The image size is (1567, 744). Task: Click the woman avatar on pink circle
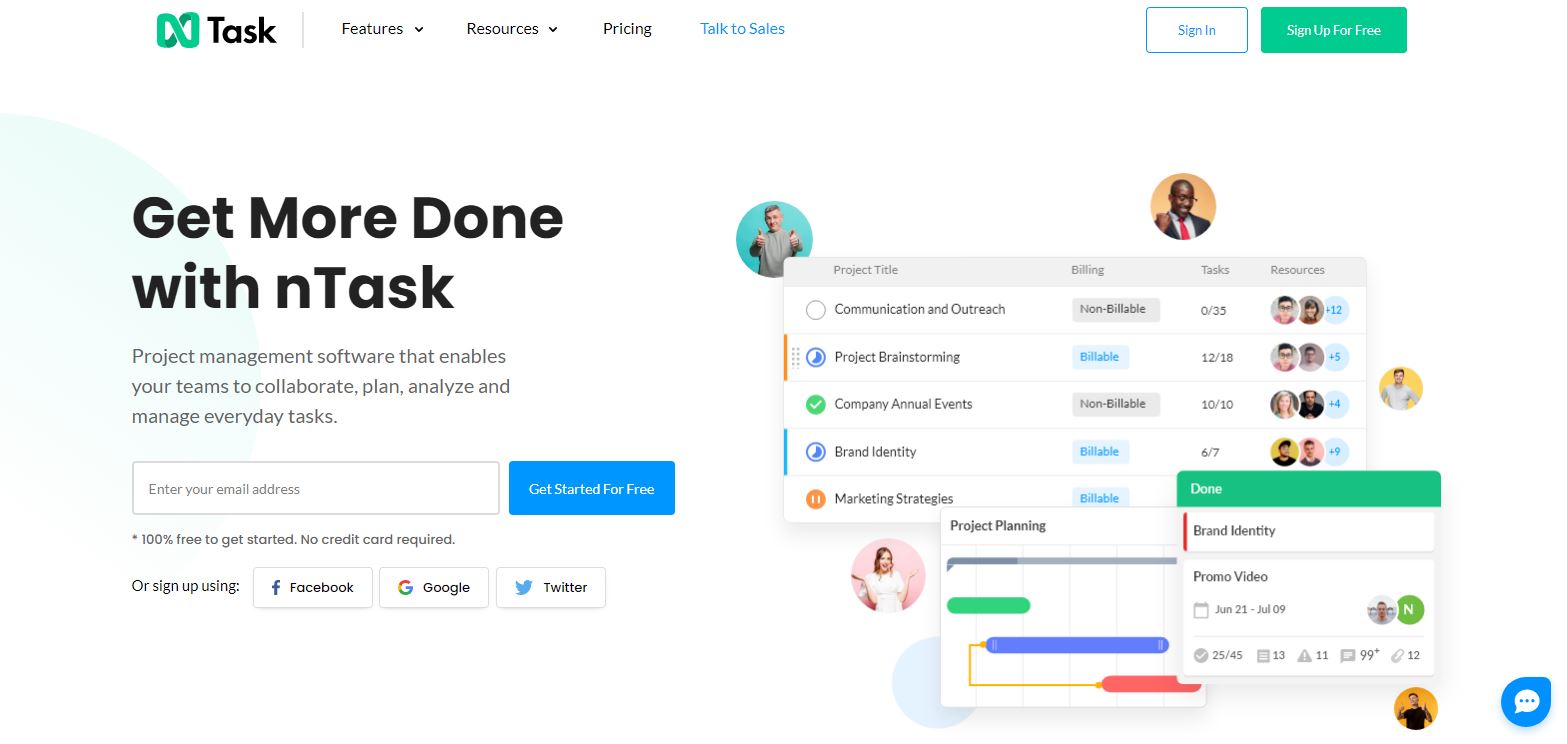[x=888, y=575]
